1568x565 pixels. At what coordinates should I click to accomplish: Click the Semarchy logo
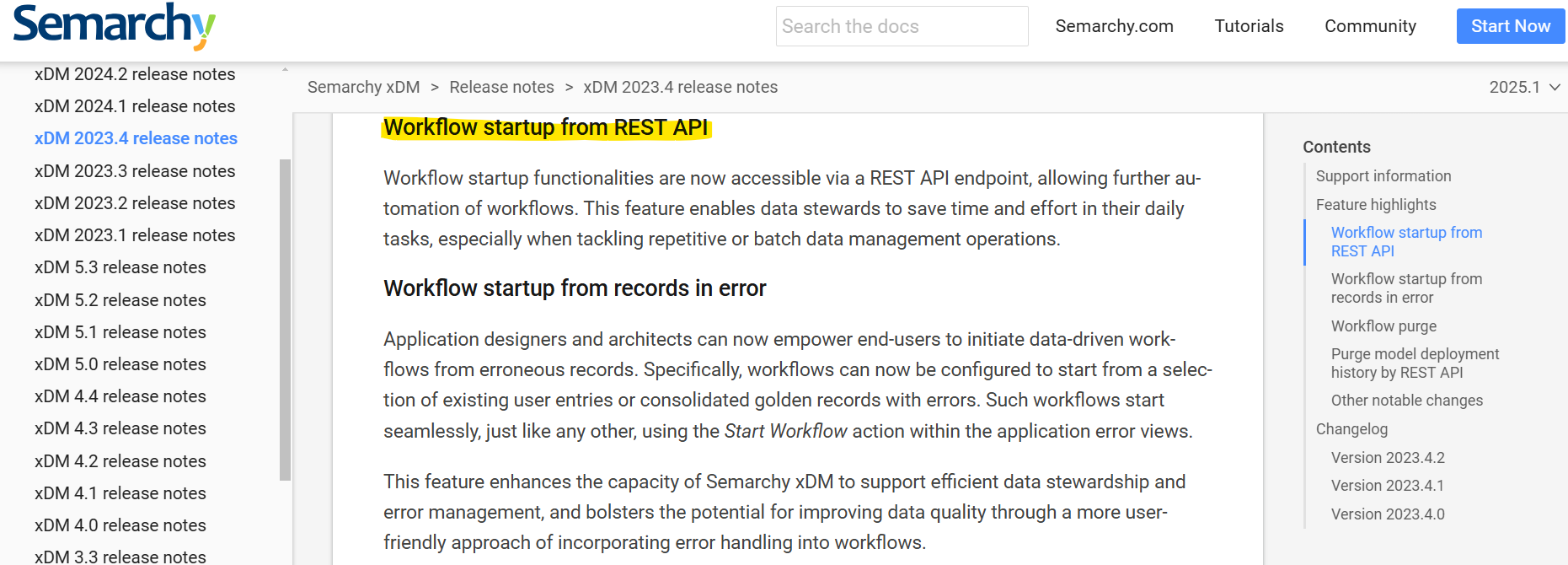(115, 25)
